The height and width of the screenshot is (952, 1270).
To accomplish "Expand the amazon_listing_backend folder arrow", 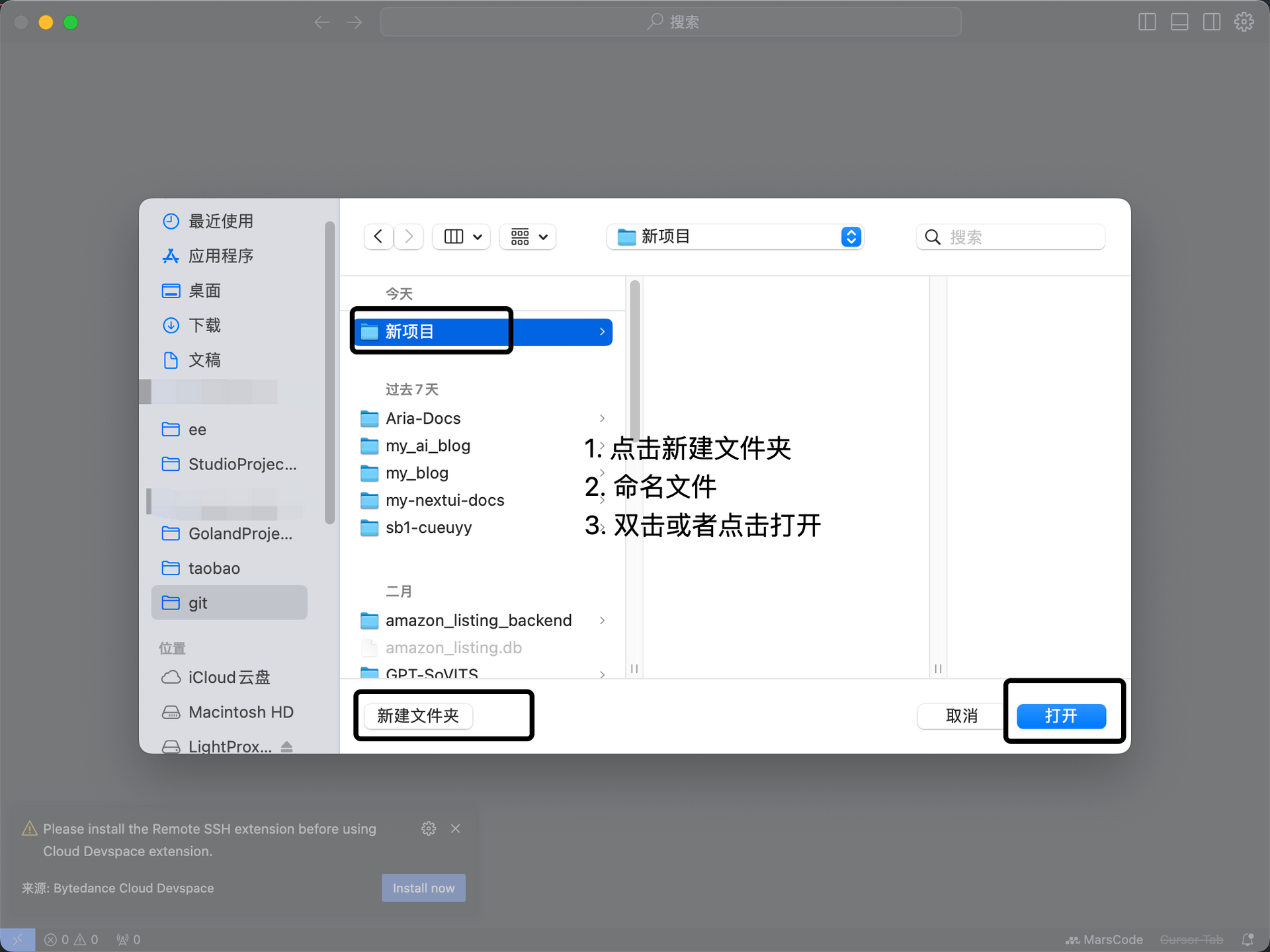I will [601, 620].
